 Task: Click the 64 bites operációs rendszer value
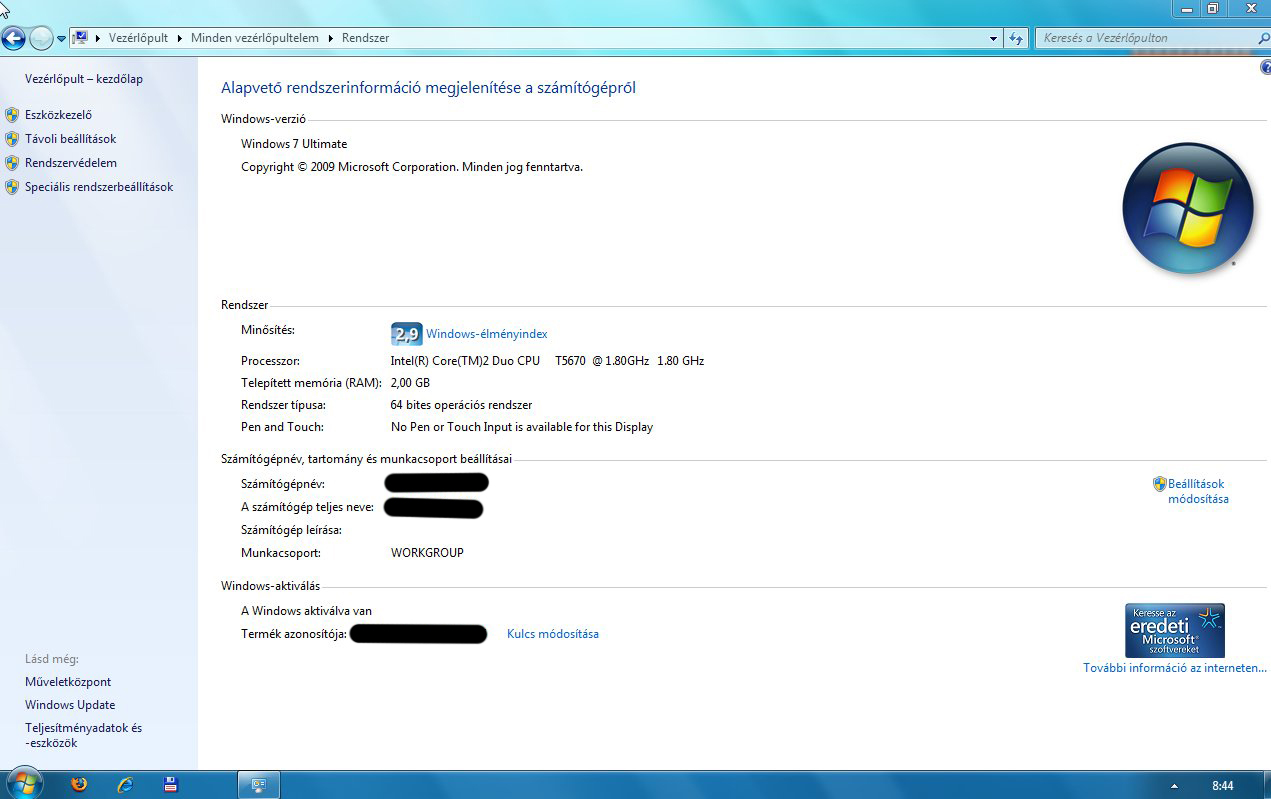pos(461,405)
